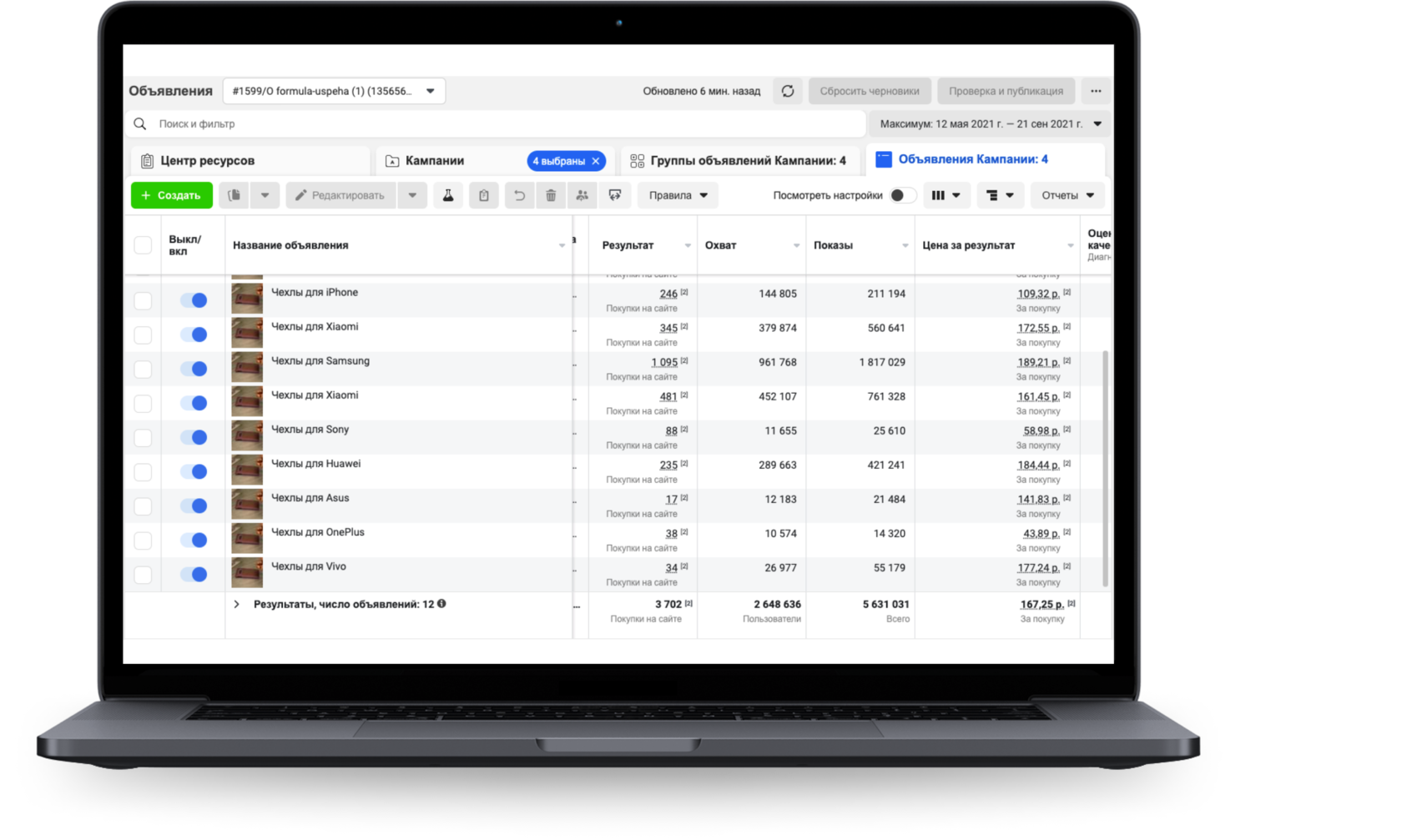Click the 'Проверка и публикация' button
Image resolution: width=1402 pixels, height=840 pixels.
coord(1006,91)
